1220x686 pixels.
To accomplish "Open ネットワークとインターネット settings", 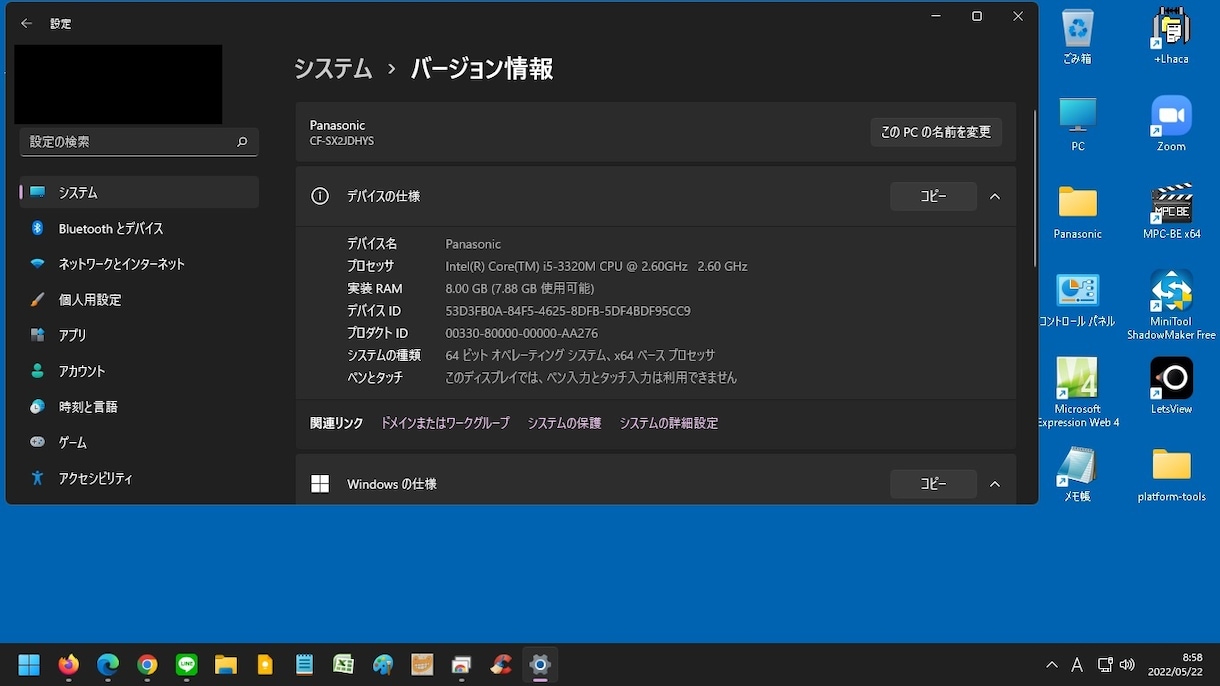I will 139,264.
